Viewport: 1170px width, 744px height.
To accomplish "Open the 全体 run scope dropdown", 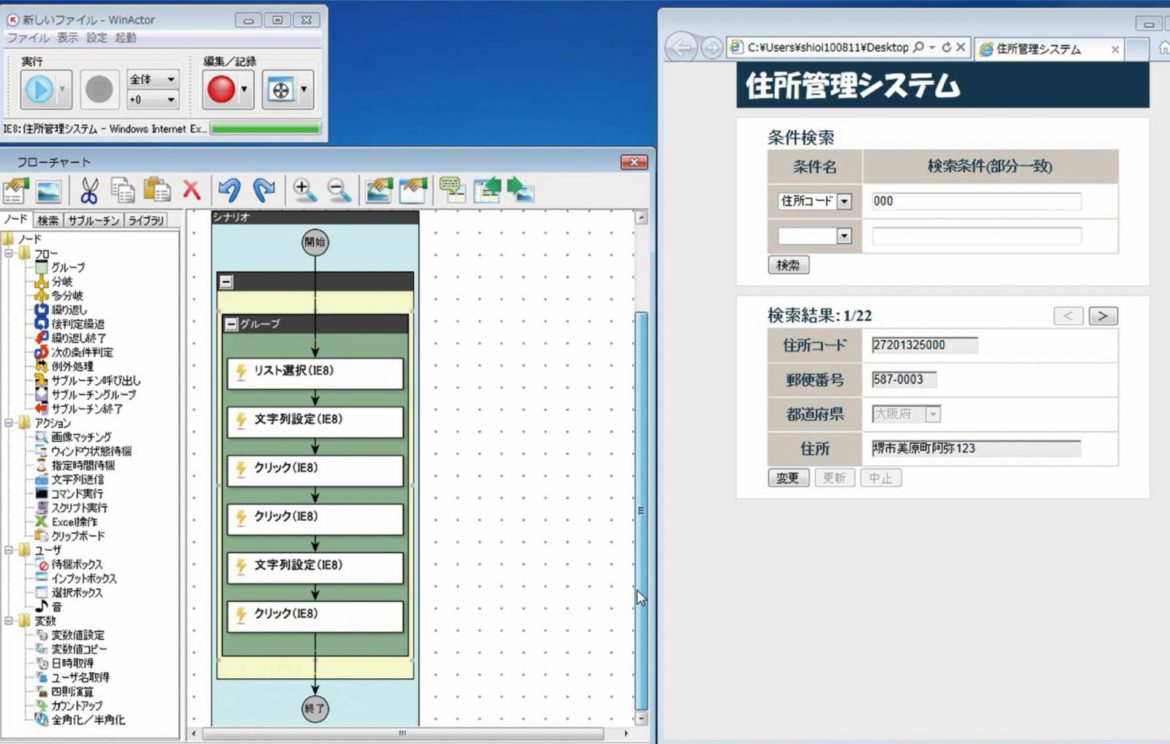I will click(170, 79).
